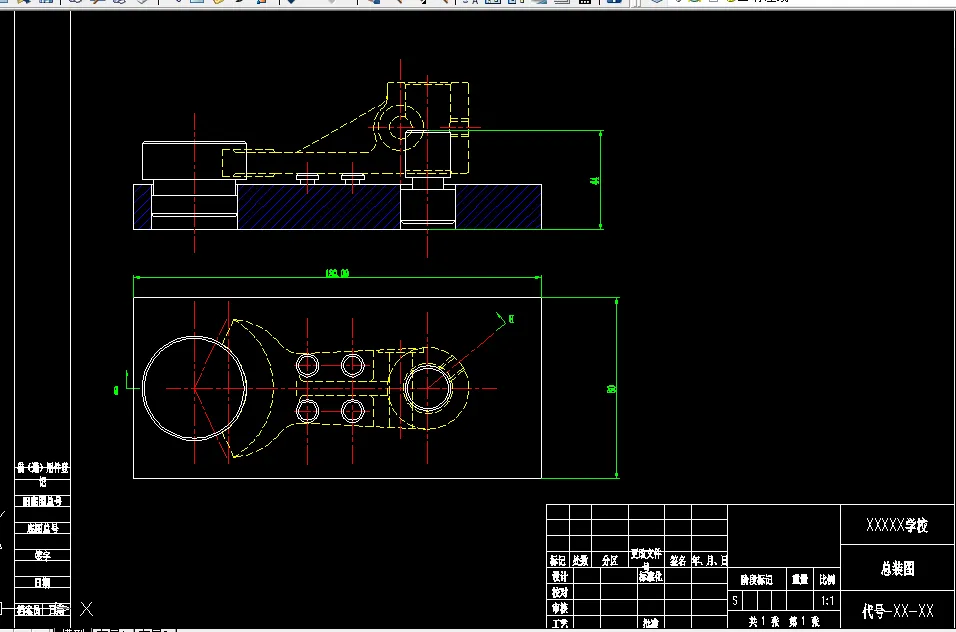The width and height of the screenshot is (956, 632).
Task: Click the '批准' label
Action: click(651, 623)
